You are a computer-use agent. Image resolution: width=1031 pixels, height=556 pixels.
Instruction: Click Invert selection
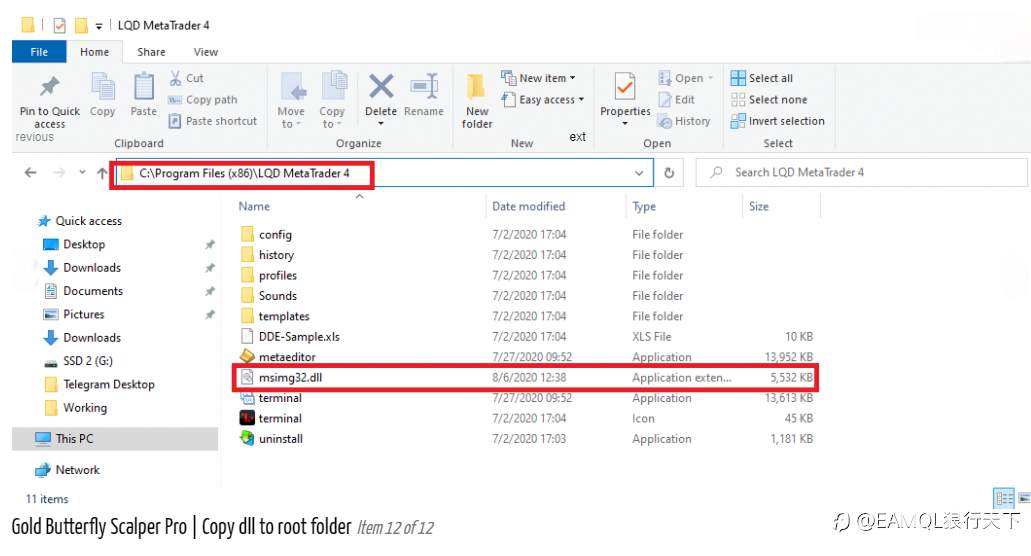[778, 121]
